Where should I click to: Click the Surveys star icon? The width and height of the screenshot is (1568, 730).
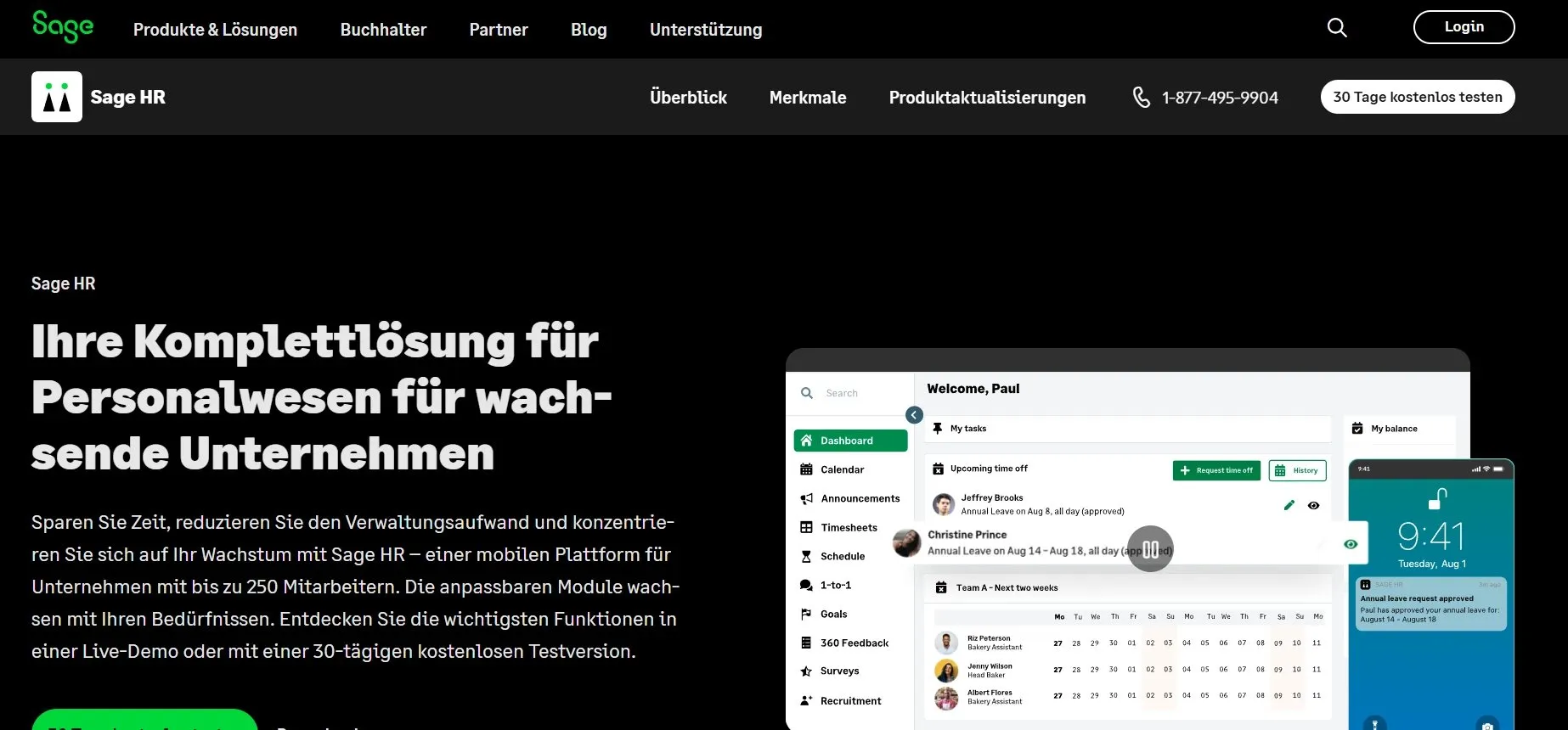point(807,671)
